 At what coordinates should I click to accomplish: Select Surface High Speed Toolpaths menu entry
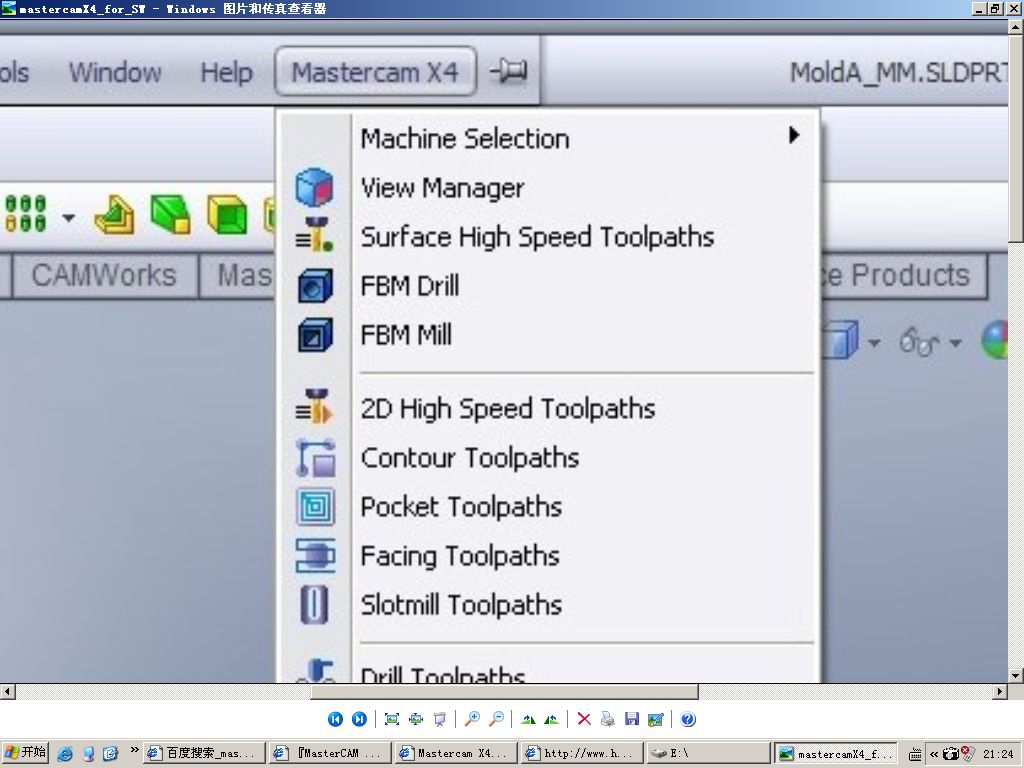click(x=537, y=237)
